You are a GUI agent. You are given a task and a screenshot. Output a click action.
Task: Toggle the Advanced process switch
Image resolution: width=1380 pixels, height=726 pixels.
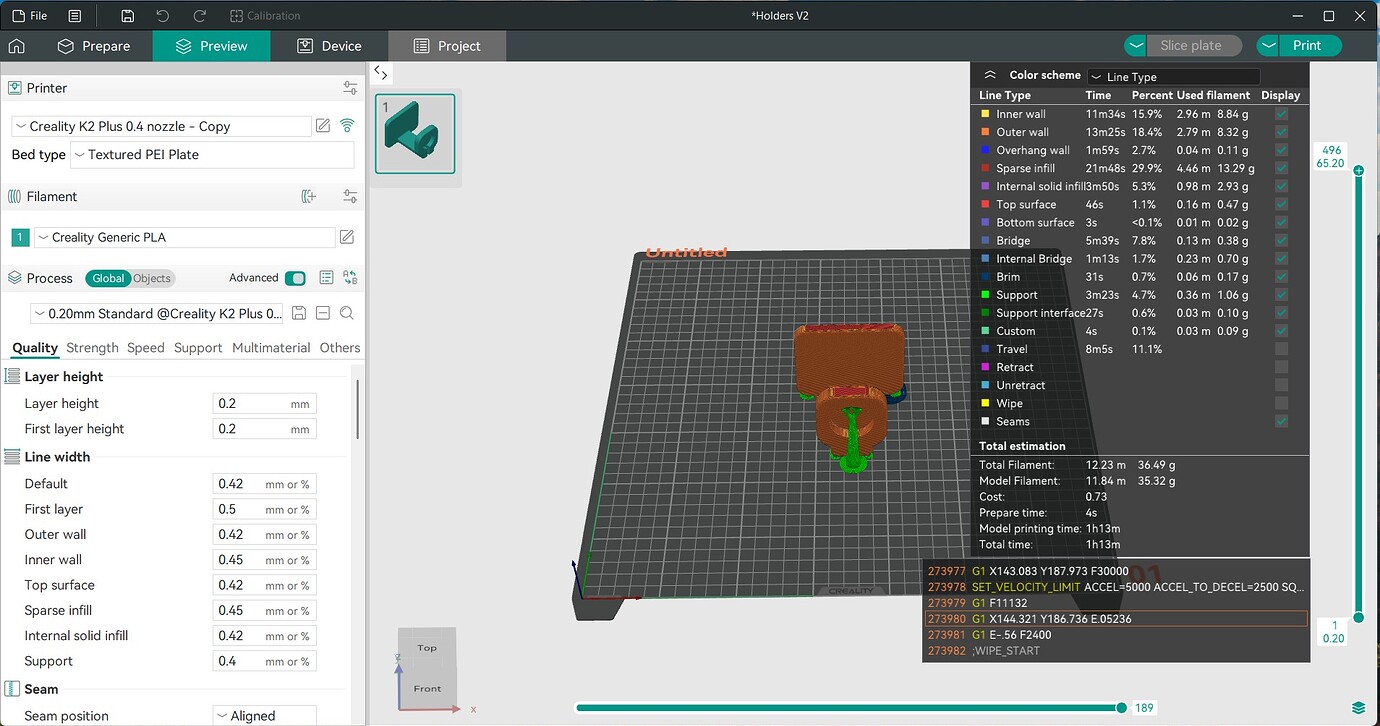[x=294, y=277]
